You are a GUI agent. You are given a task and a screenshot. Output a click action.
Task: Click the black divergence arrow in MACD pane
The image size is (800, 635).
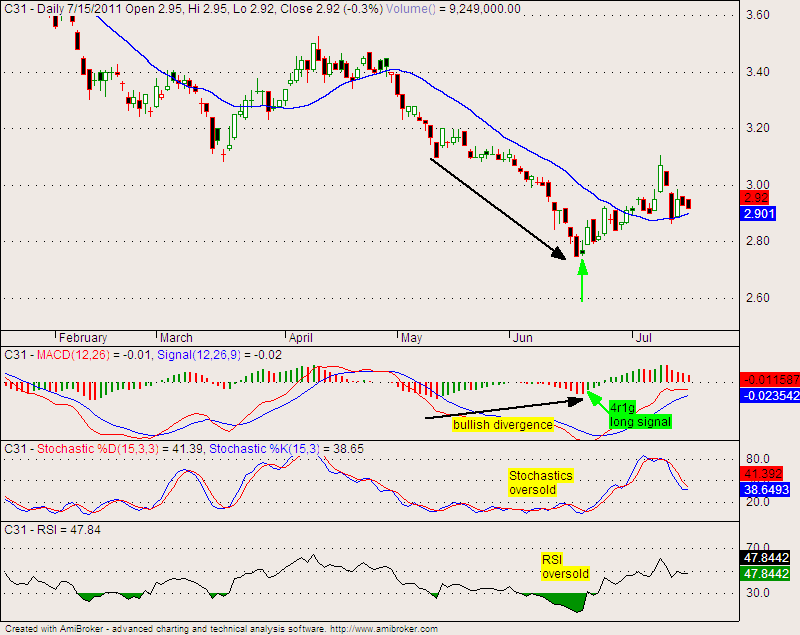[505, 408]
